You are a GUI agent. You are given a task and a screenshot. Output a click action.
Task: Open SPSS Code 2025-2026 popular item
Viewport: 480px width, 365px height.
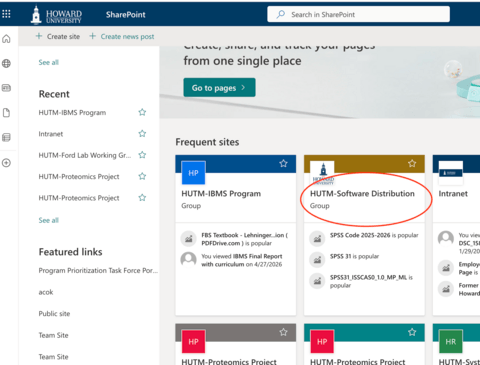pyautogui.click(x=374, y=235)
